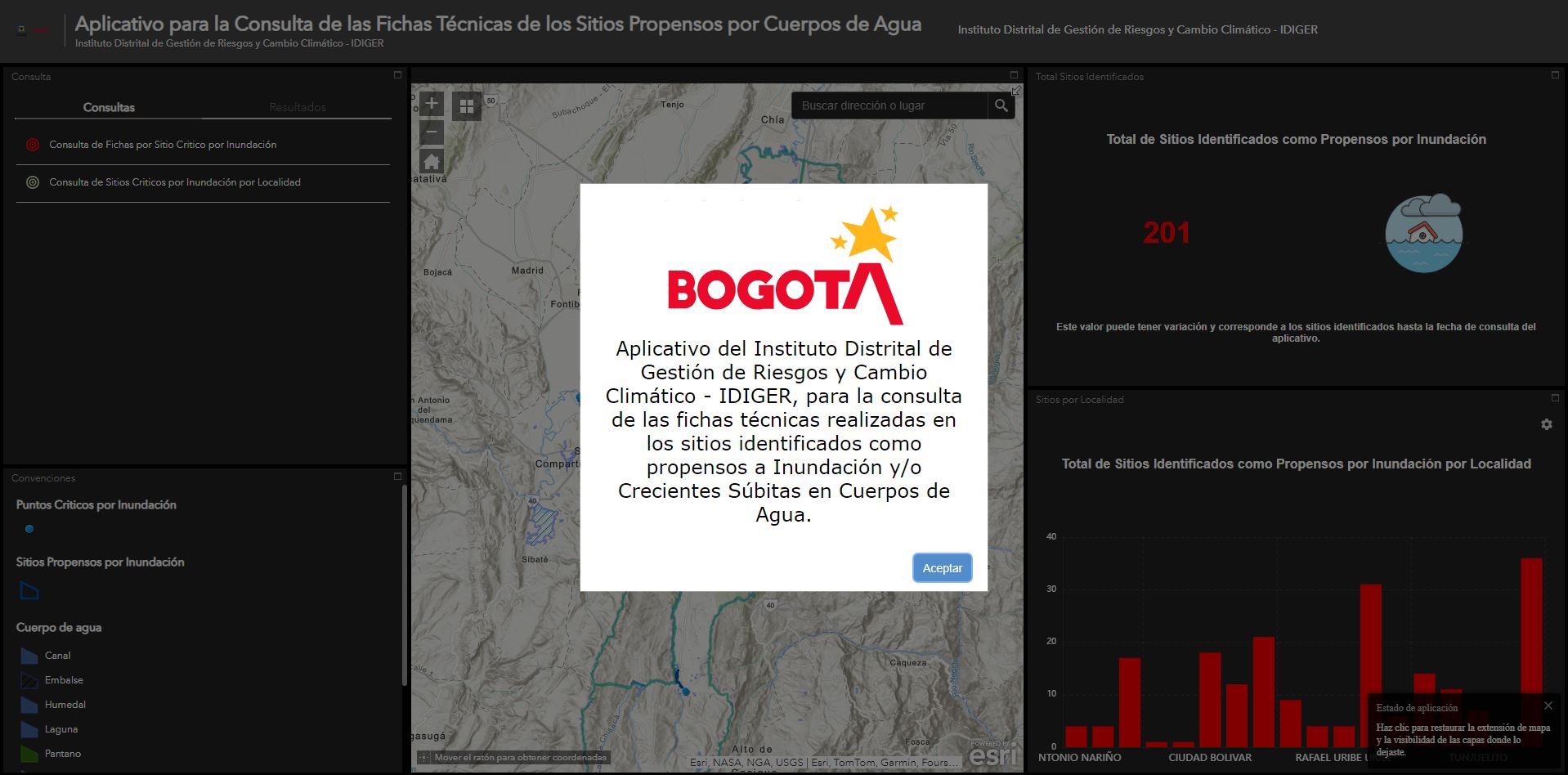Image resolution: width=1568 pixels, height=775 pixels.
Task: Click the Cuerpo de agua legend heading
Action: click(x=59, y=628)
